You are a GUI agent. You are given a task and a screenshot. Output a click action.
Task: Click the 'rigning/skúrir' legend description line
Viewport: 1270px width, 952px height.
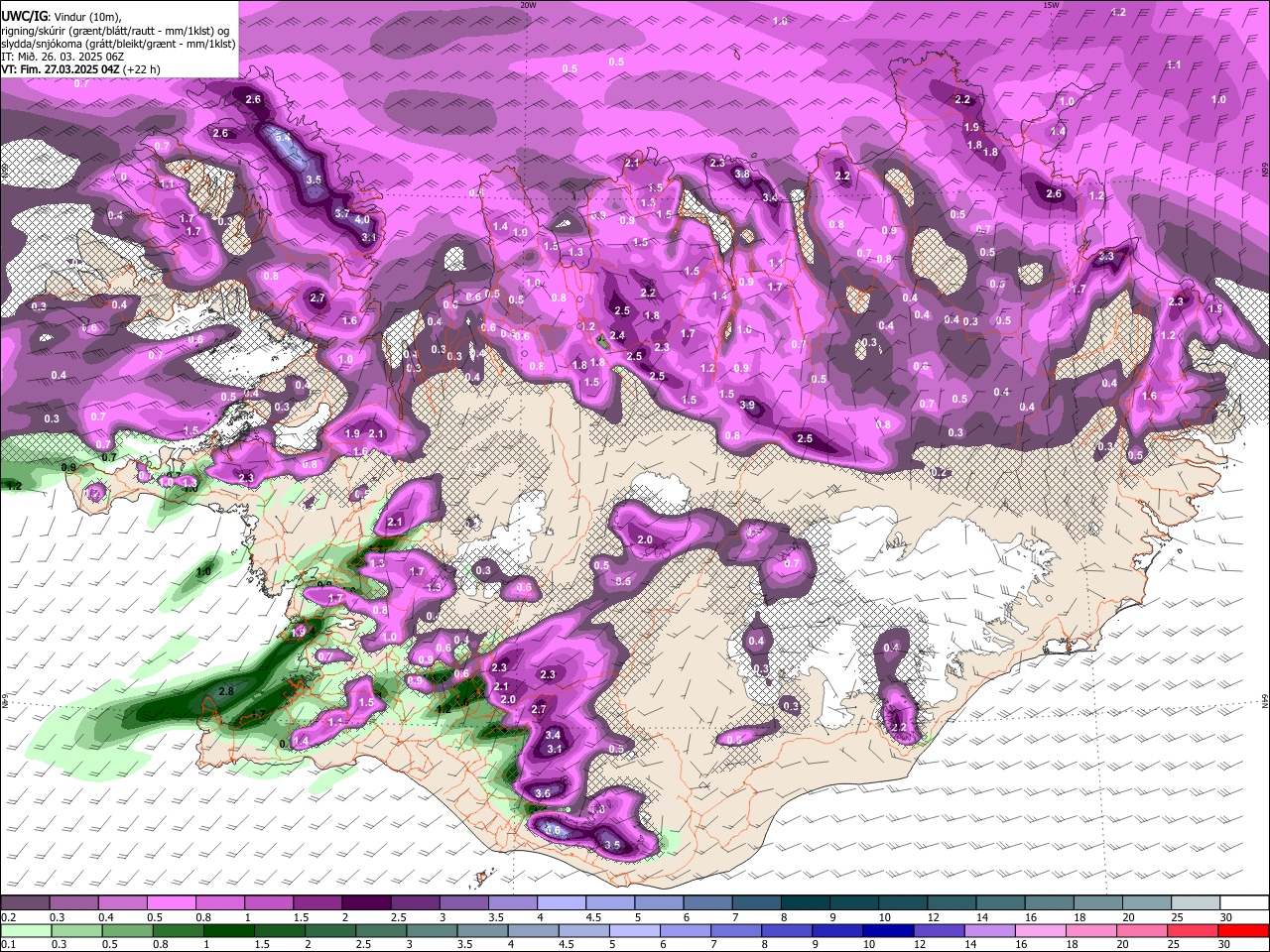pos(116,30)
